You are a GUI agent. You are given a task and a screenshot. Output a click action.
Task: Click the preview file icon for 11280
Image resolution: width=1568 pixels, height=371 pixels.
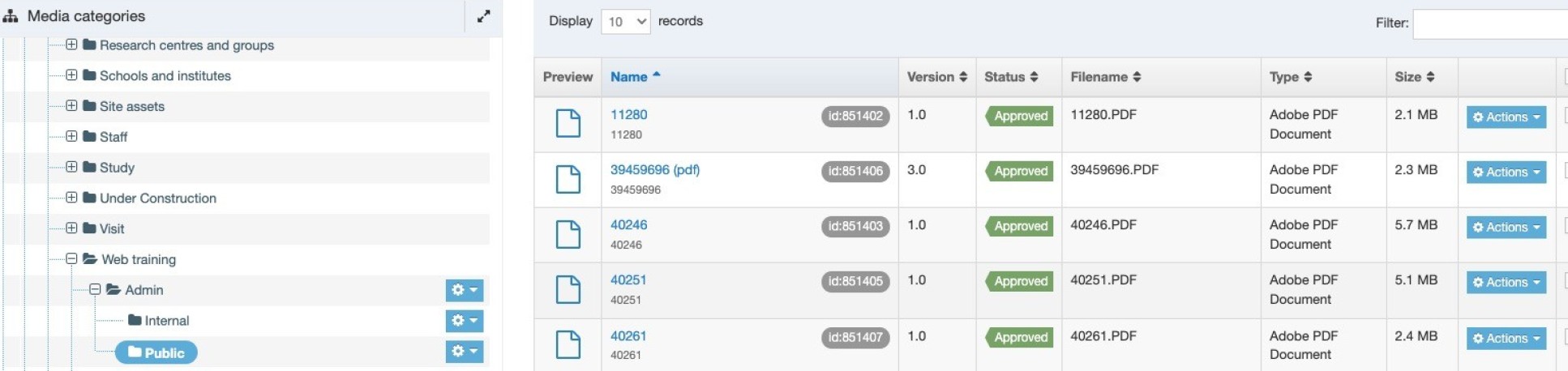click(x=568, y=124)
